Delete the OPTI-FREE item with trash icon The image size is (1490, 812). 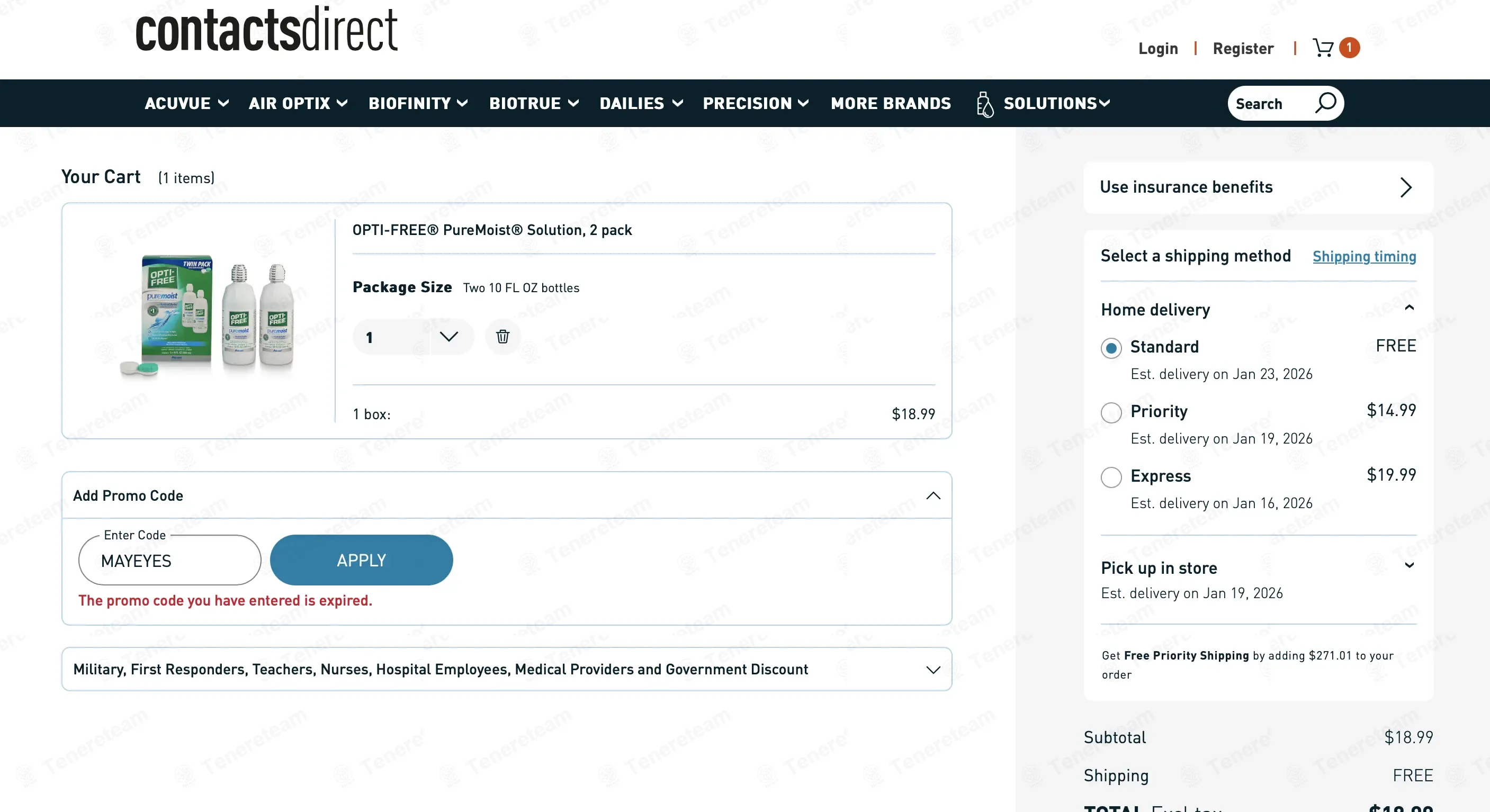pos(502,337)
